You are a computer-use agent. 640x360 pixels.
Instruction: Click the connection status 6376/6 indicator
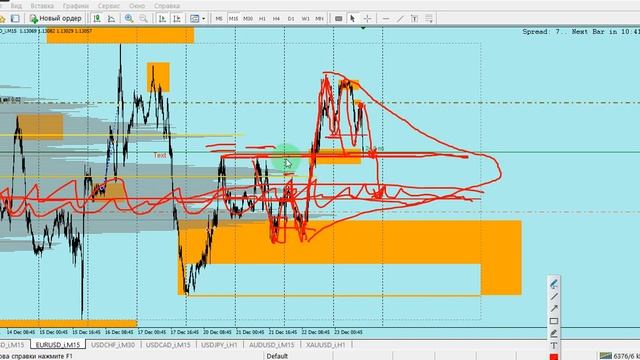pyautogui.click(x=619, y=356)
